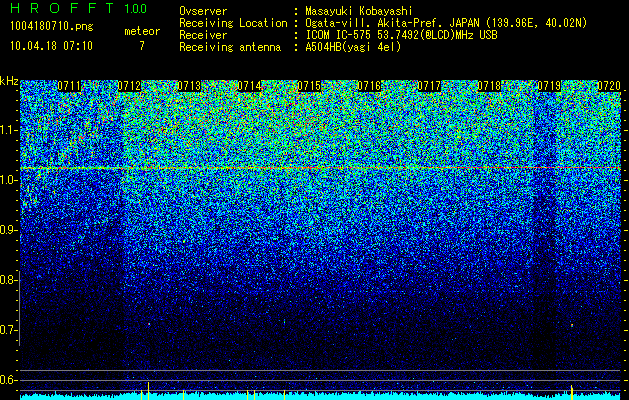Click the 0719 time marker
The image size is (629, 400).
coord(549,86)
